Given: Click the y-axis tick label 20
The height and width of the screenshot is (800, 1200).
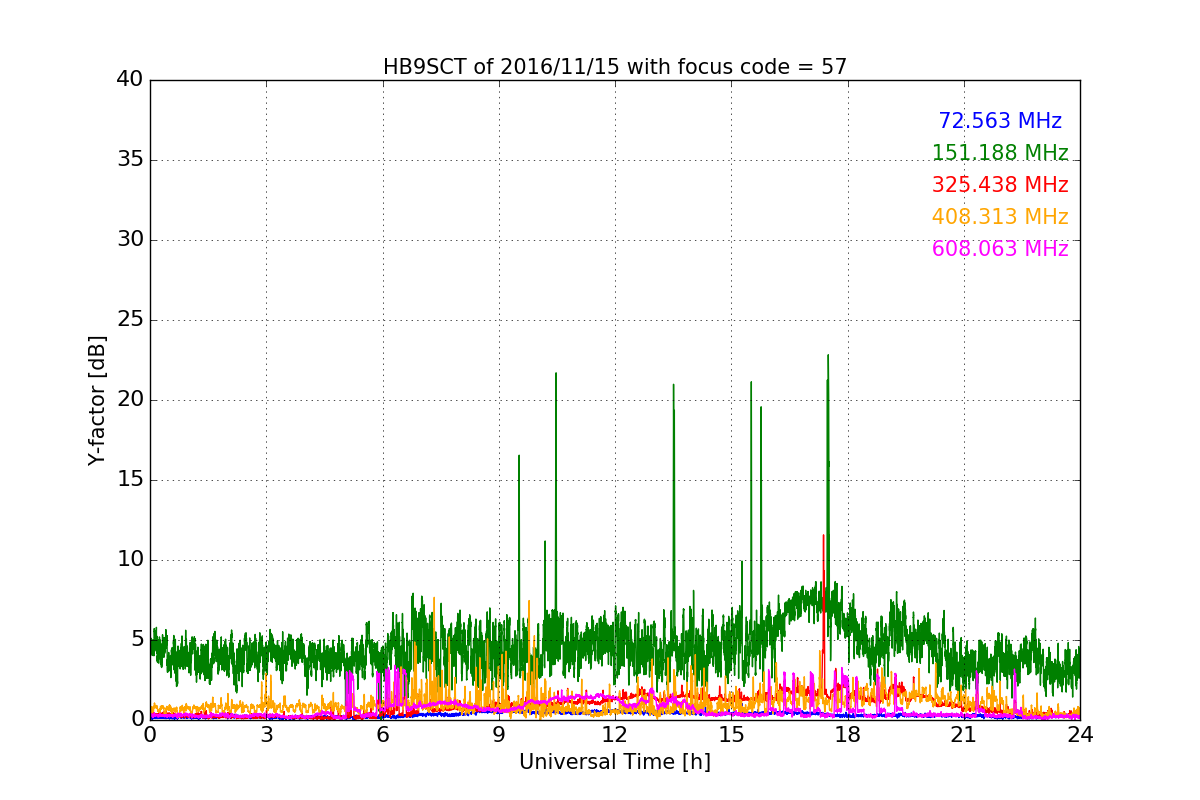Looking at the screenshot, I should tap(129, 400).
